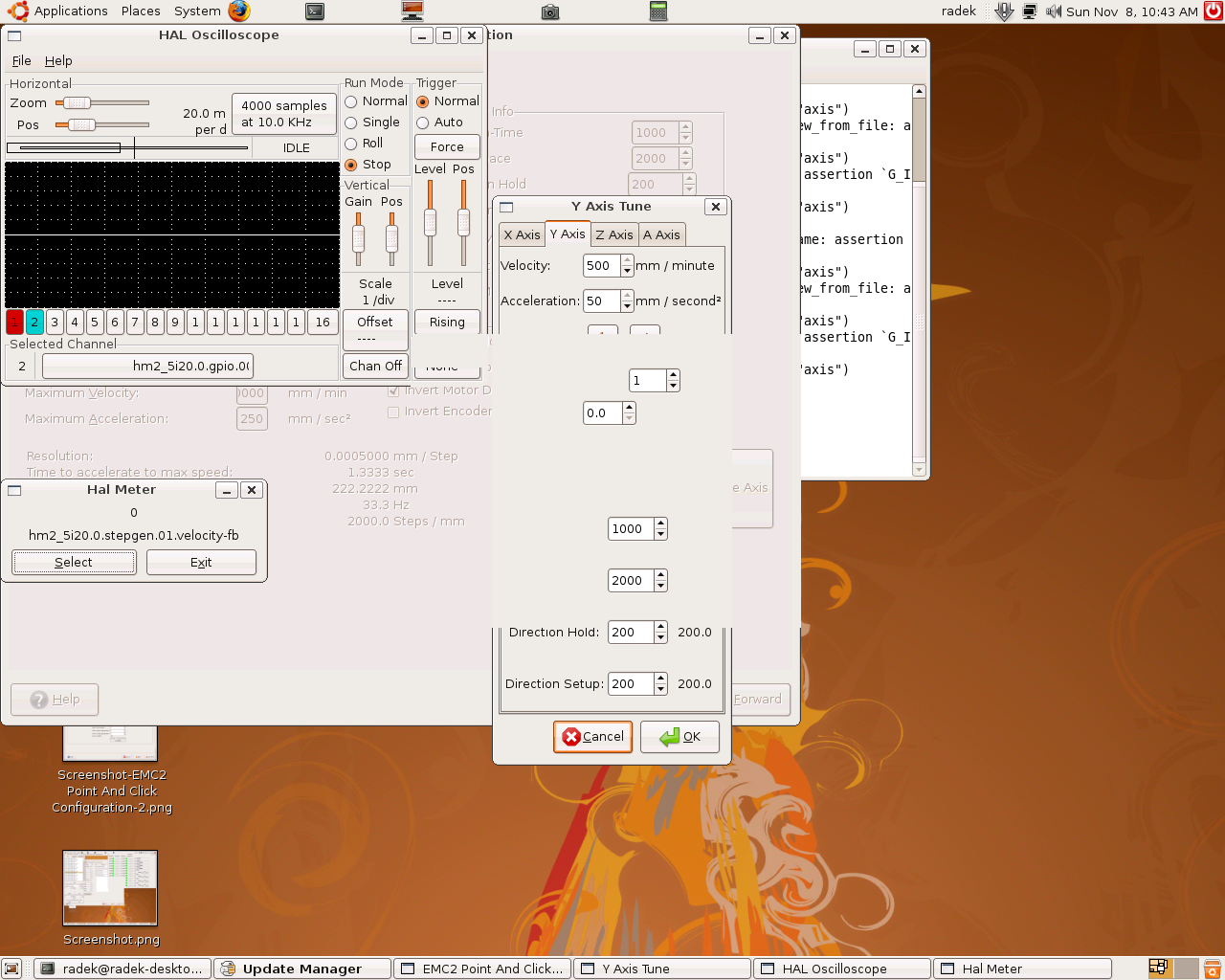
Task: Click the red power button icon
Action: point(1214,11)
